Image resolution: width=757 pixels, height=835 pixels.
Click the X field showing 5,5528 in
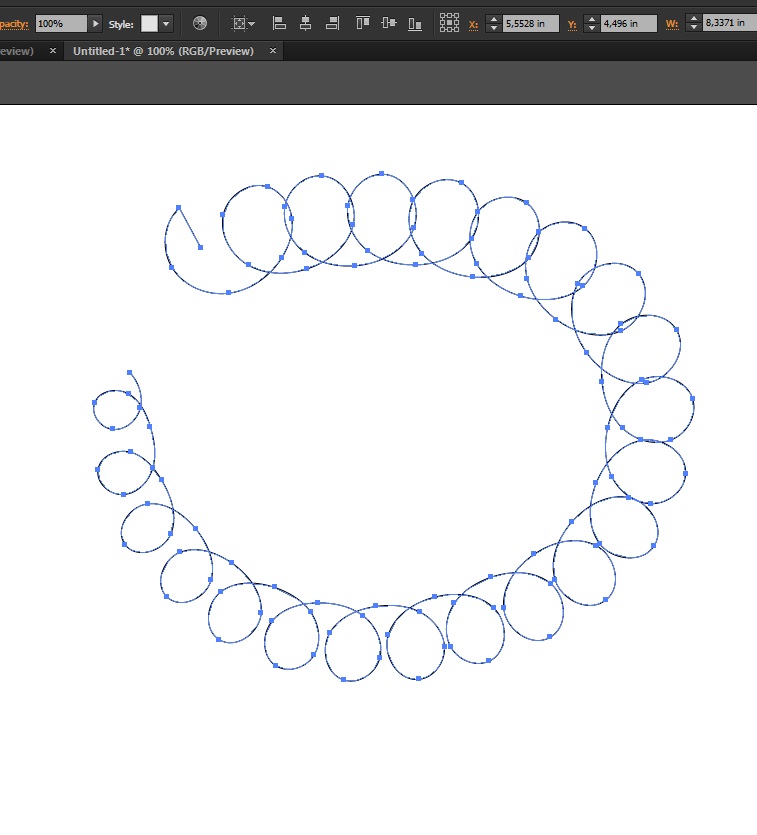pos(530,23)
